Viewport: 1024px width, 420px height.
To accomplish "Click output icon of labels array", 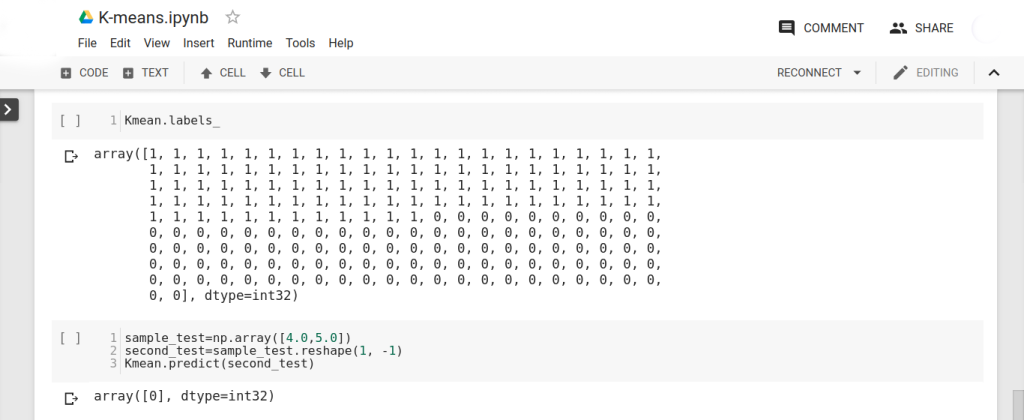I will click(x=71, y=156).
